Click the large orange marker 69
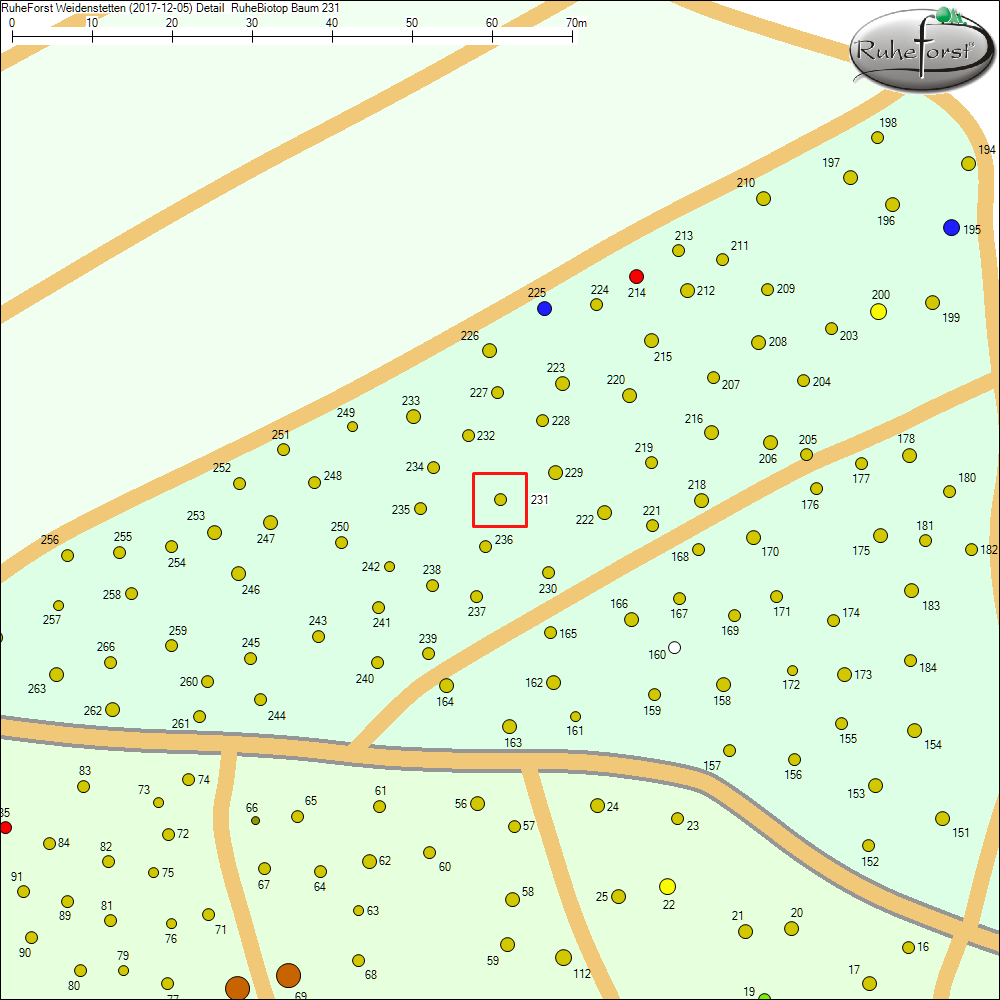 (x=288, y=975)
